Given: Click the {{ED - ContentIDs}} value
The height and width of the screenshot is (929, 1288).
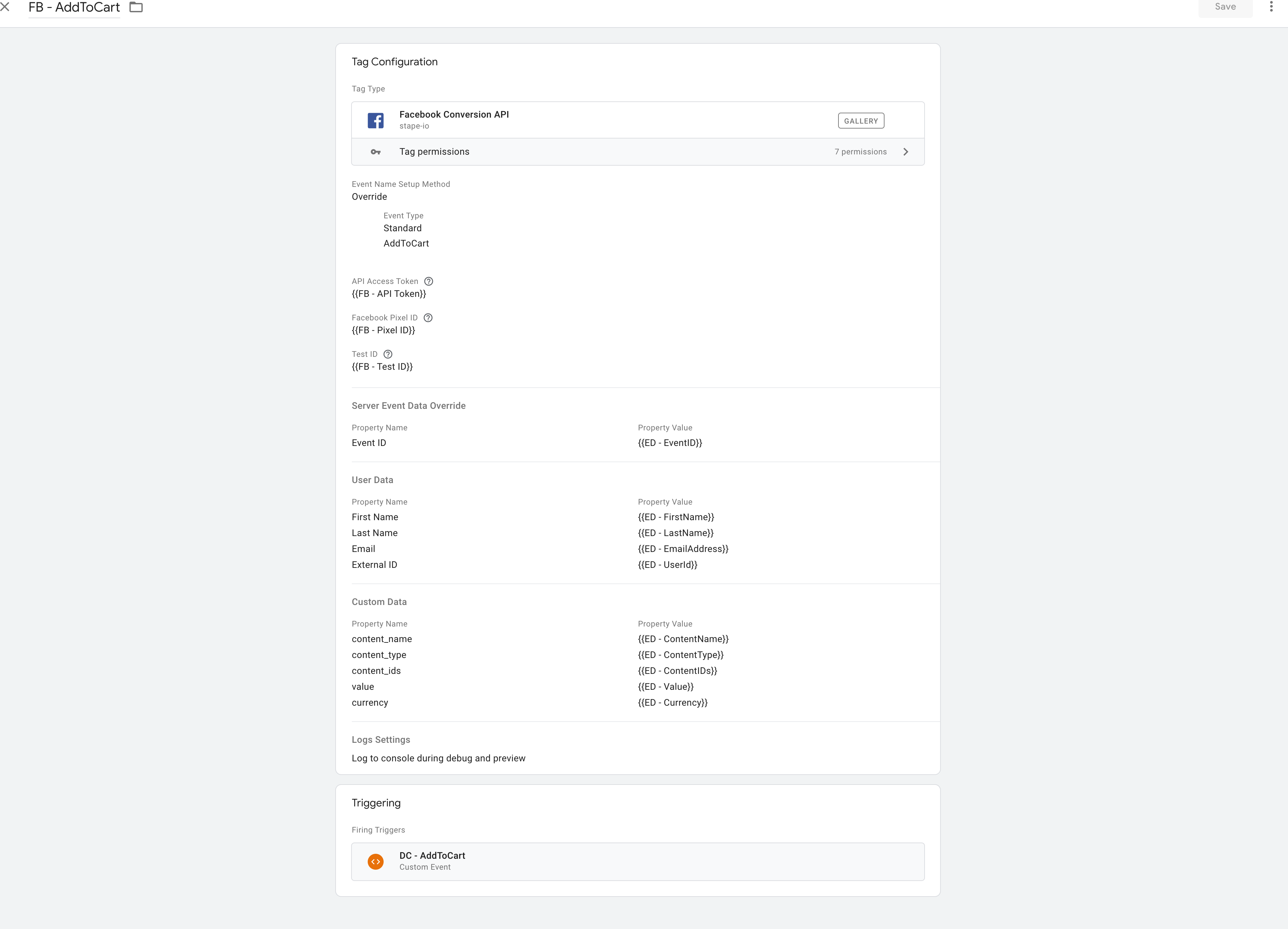Looking at the screenshot, I should tap(677, 671).
